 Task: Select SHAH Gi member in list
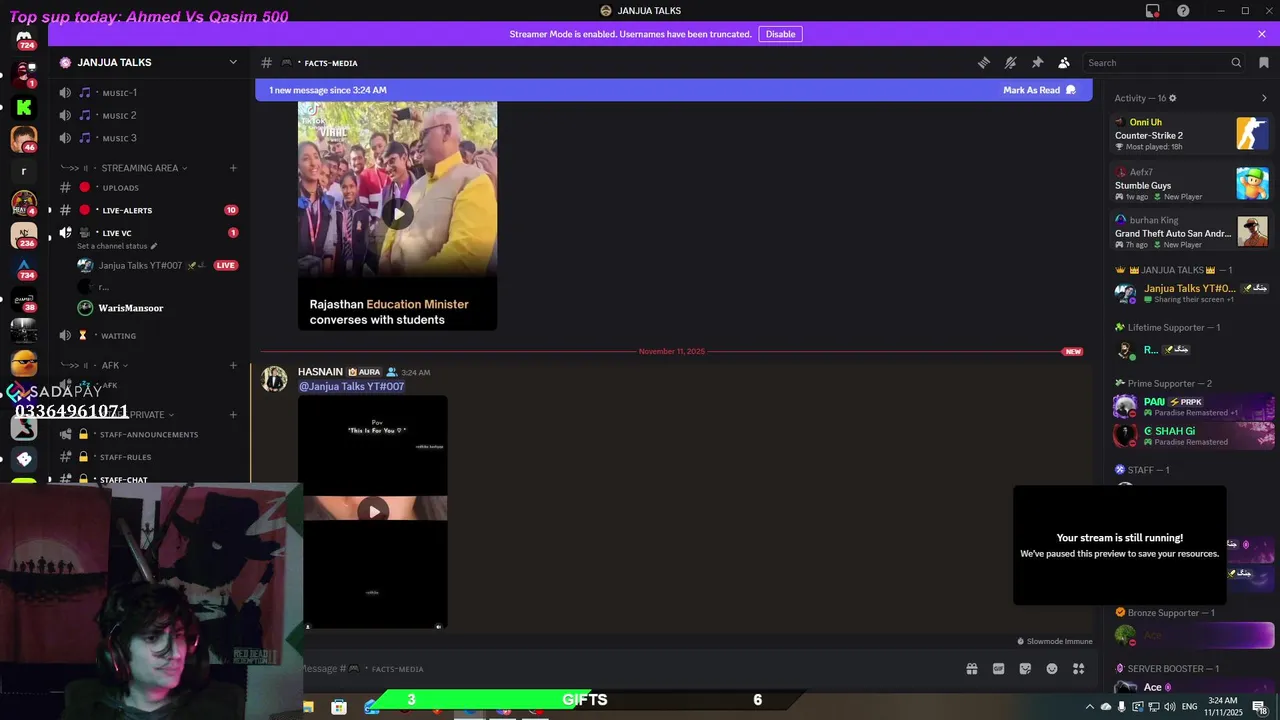1191,436
